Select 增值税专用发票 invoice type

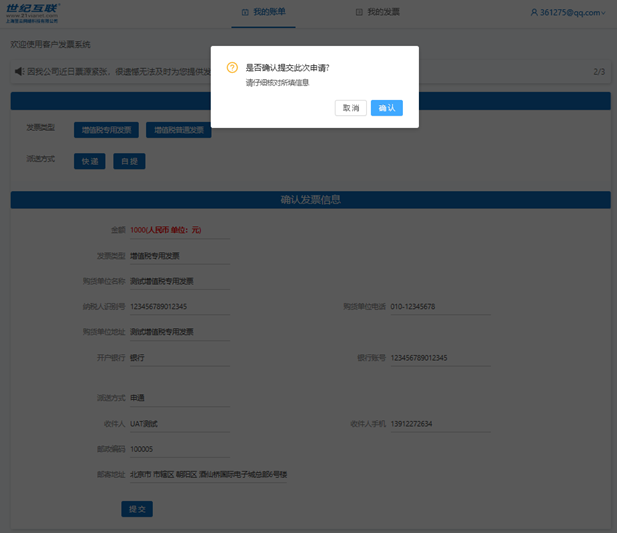coord(106,130)
